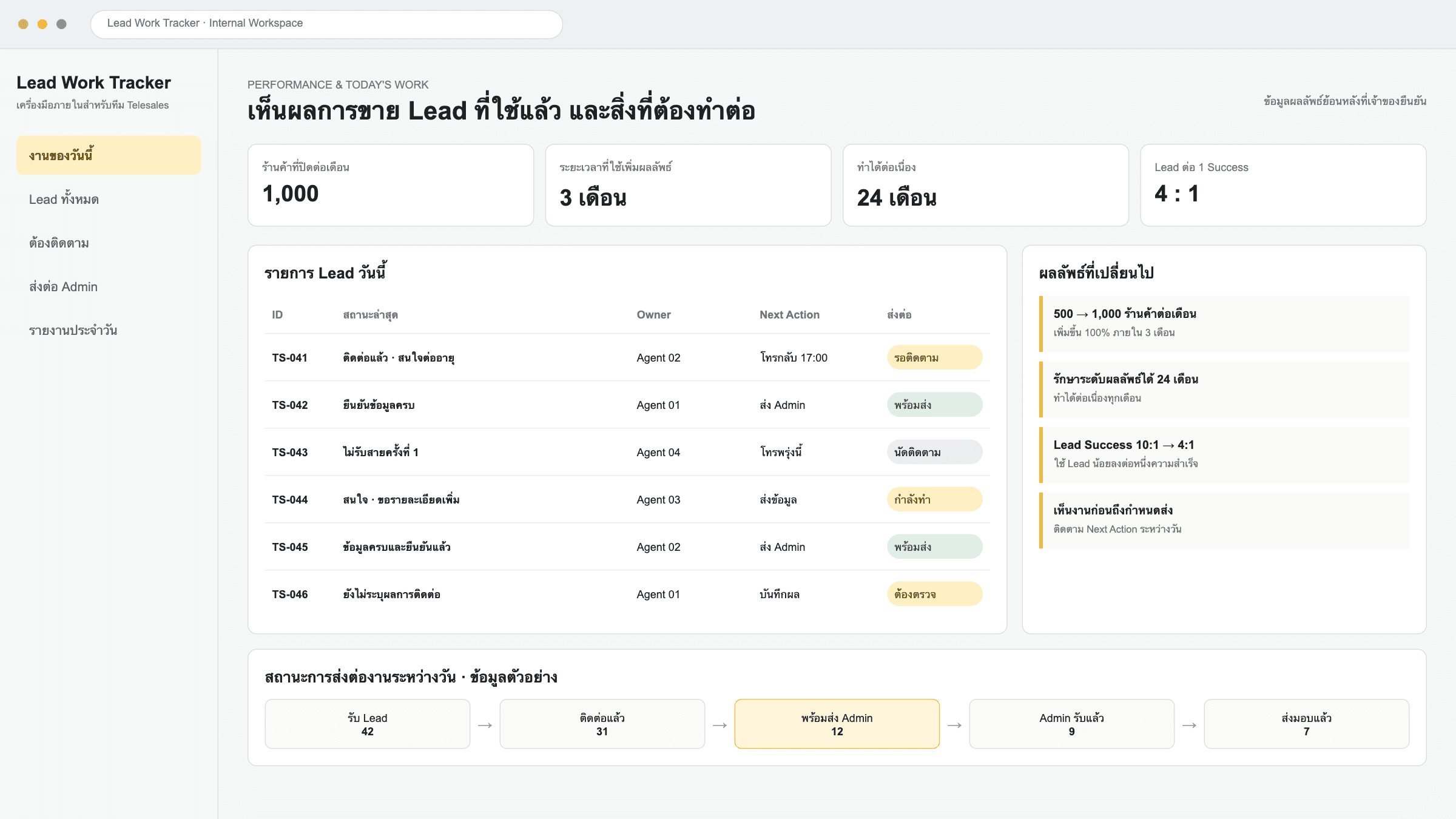The image size is (1456, 819).
Task: Click the yellow window minimize dot
Action: coord(42,24)
